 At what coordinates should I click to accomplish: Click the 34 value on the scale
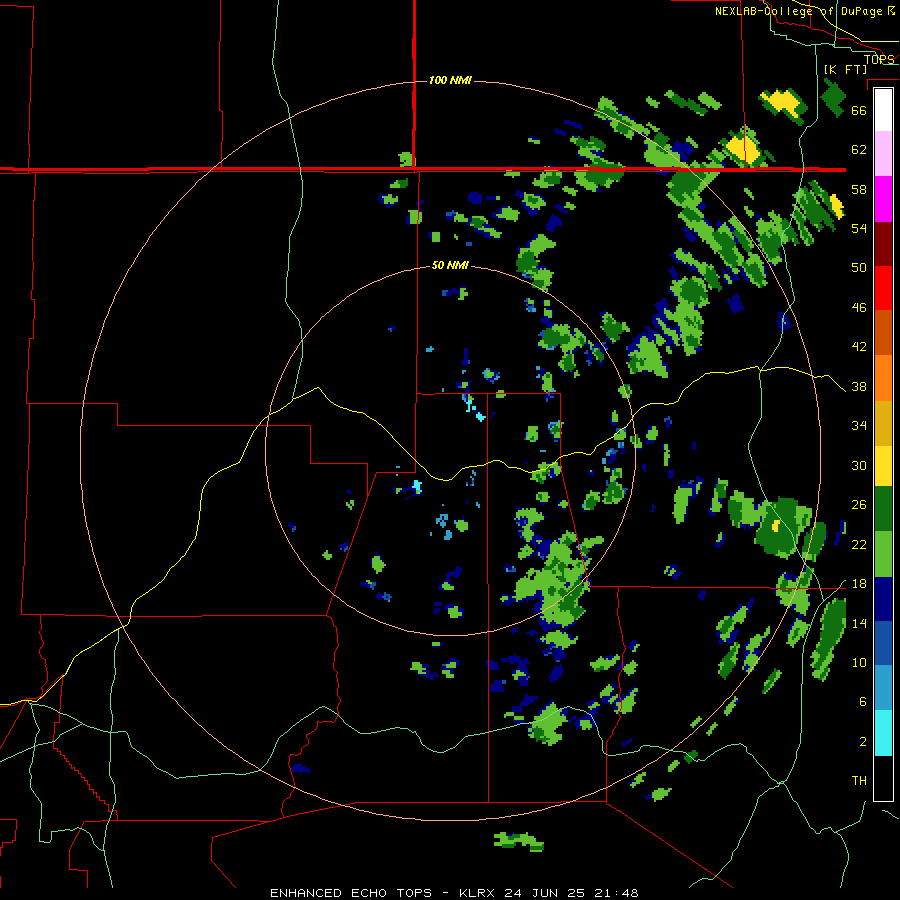point(859,426)
